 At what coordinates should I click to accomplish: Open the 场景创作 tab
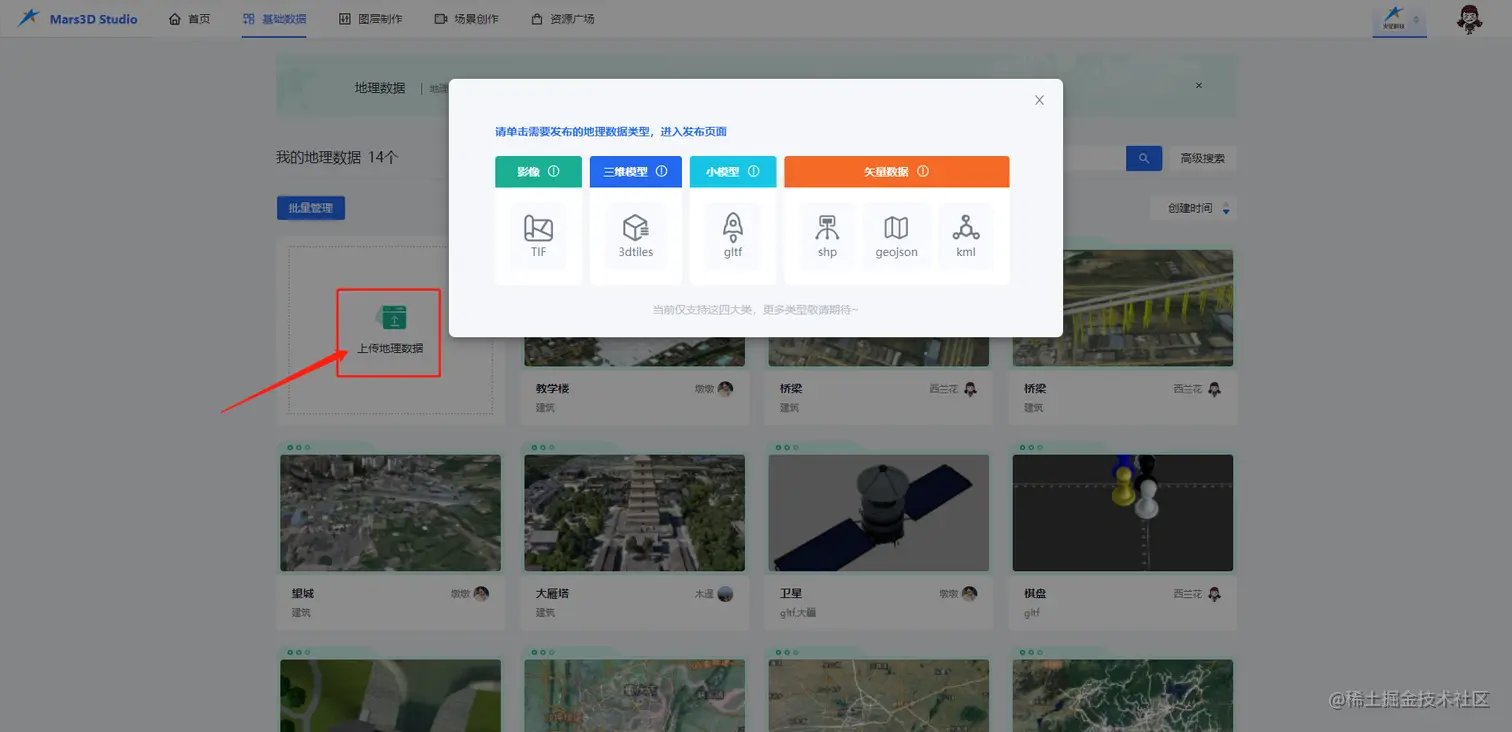466,19
